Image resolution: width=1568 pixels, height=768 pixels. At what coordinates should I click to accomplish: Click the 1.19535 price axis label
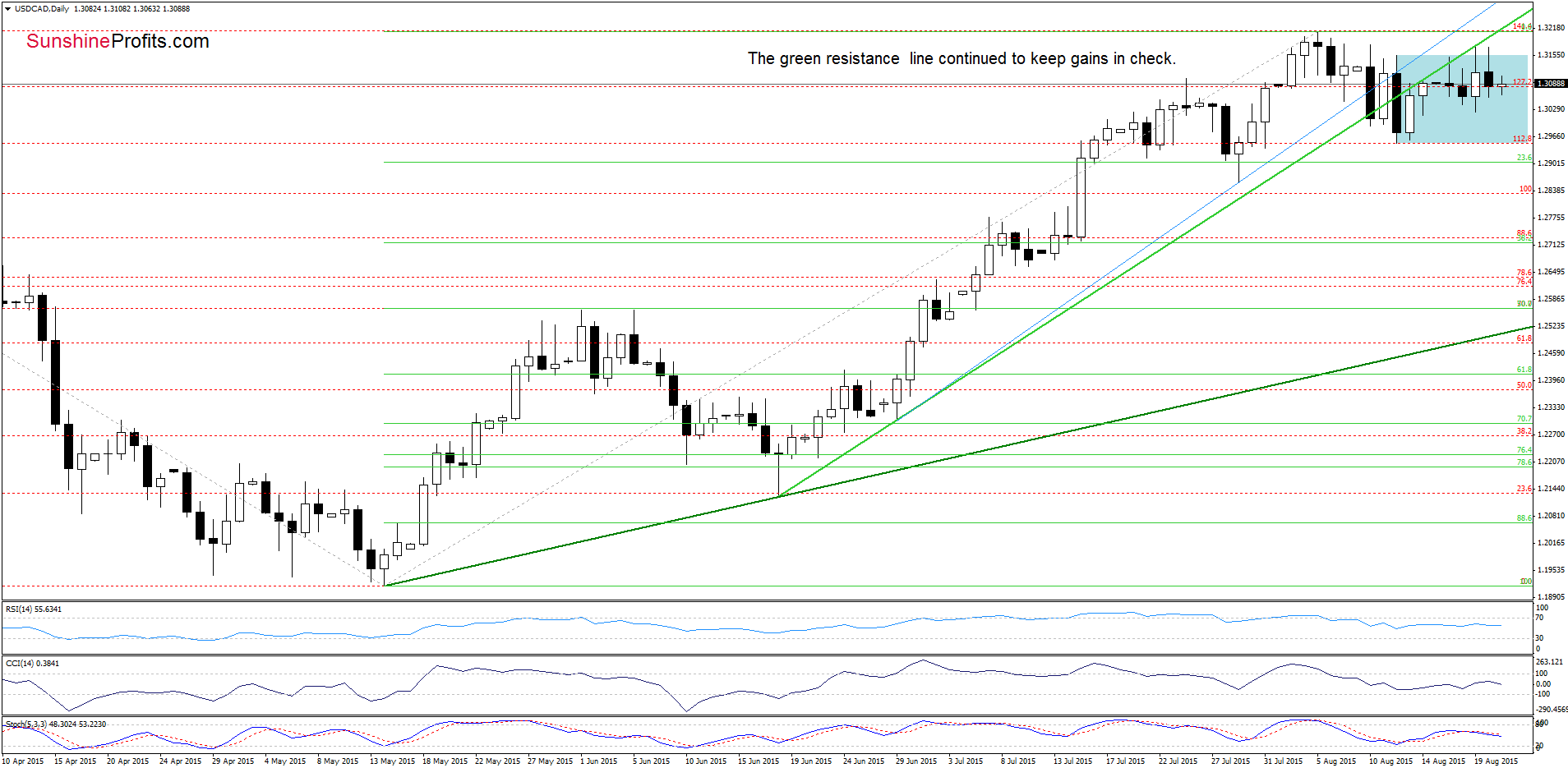[1551, 570]
